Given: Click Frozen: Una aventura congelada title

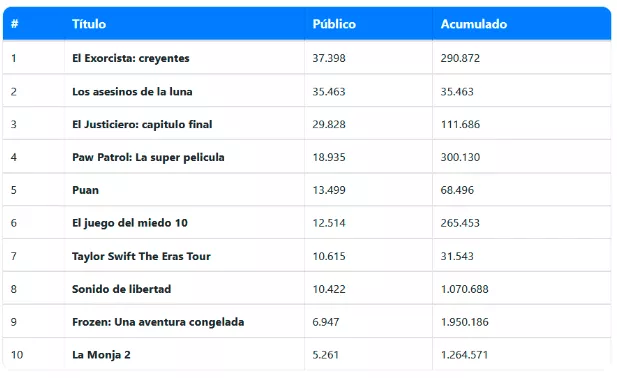Looking at the screenshot, I should click(158, 322).
